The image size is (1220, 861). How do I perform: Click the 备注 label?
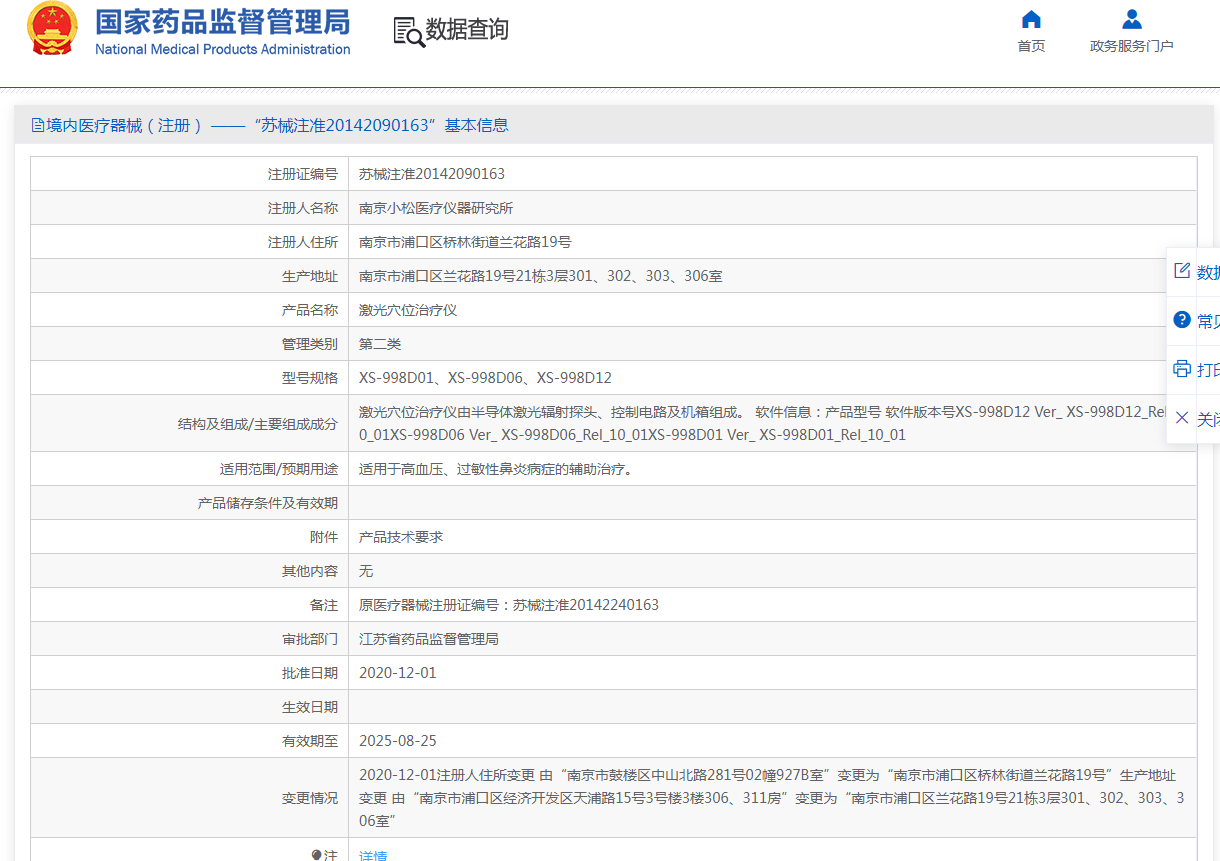point(324,605)
